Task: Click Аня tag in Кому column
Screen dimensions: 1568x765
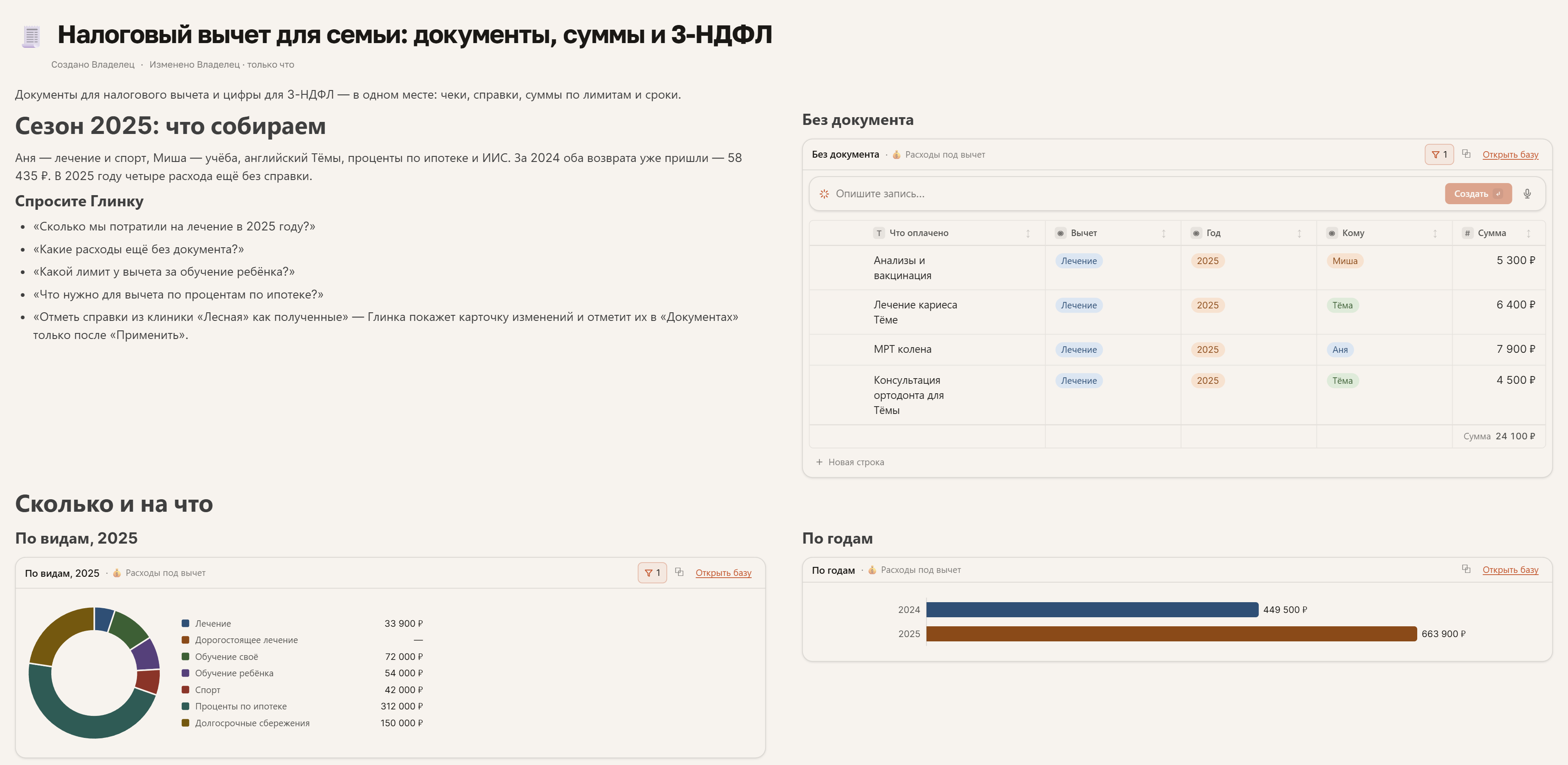Action: [x=1340, y=349]
